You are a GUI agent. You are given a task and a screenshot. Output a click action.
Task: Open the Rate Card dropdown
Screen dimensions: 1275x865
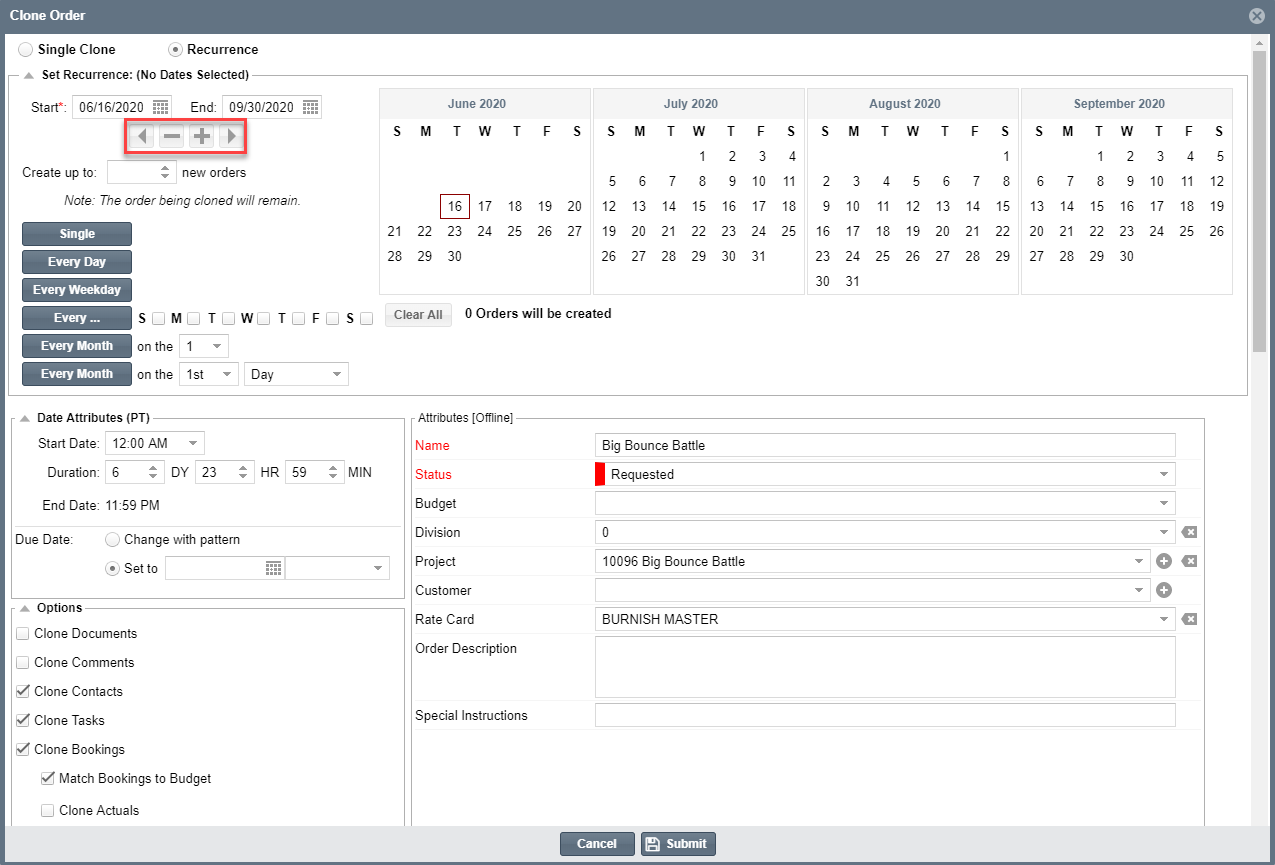click(1164, 620)
